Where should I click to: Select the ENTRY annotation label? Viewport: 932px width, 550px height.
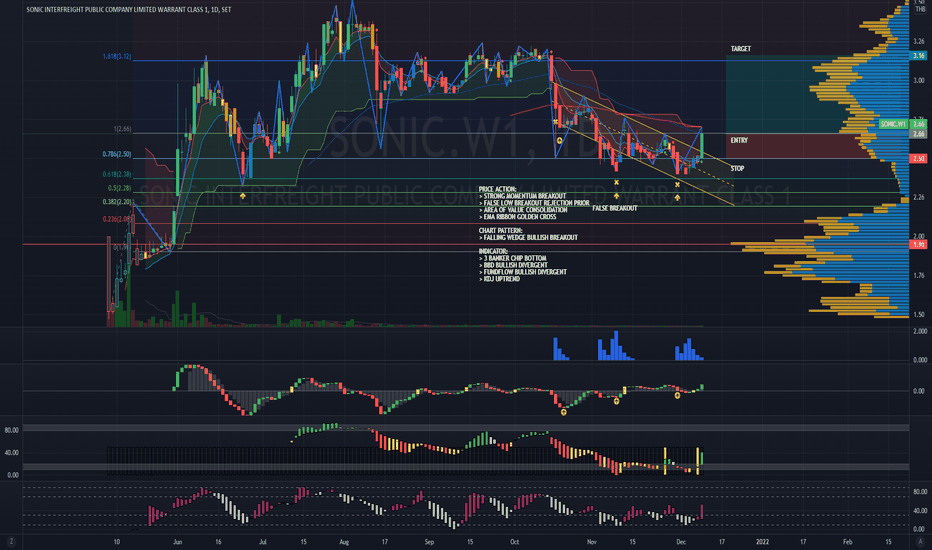(x=739, y=140)
